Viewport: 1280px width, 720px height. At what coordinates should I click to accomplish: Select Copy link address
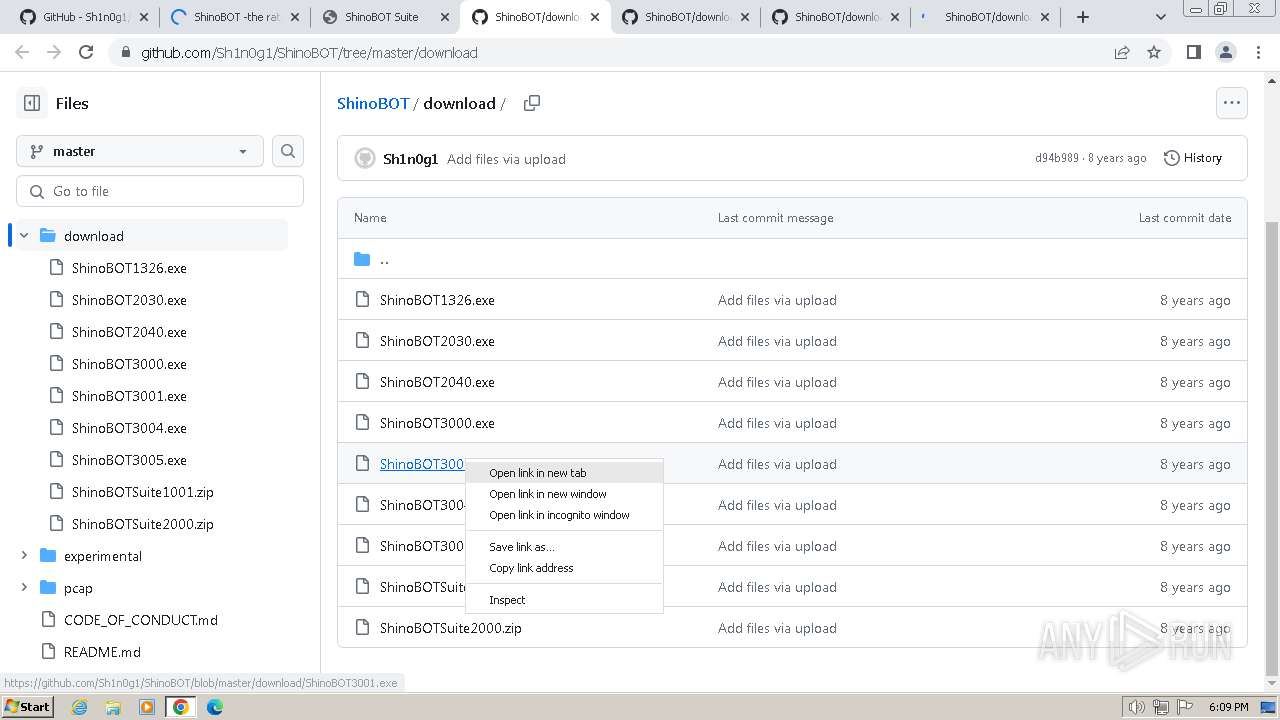[564, 568]
